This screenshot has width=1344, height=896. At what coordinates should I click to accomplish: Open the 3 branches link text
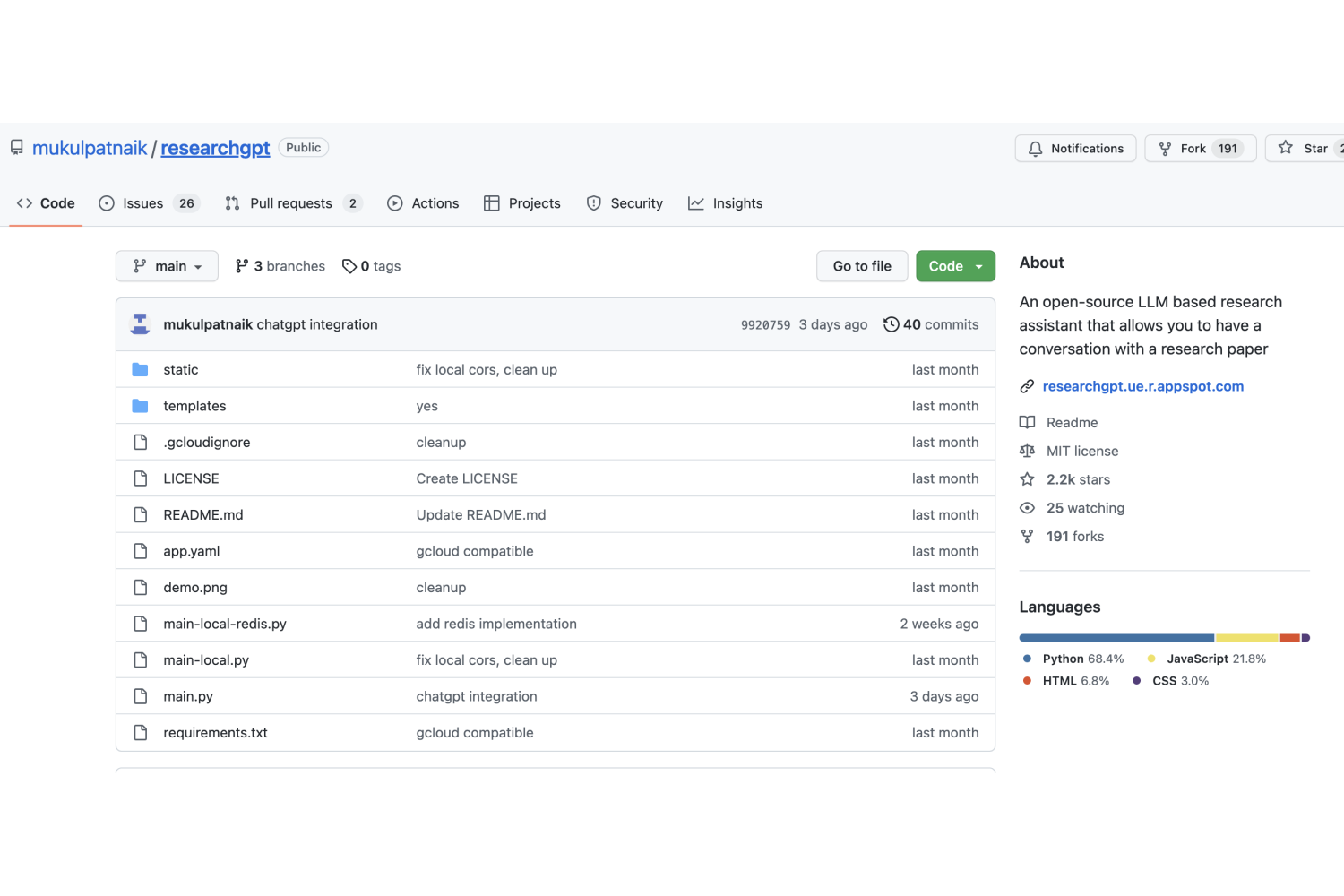pos(289,266)
